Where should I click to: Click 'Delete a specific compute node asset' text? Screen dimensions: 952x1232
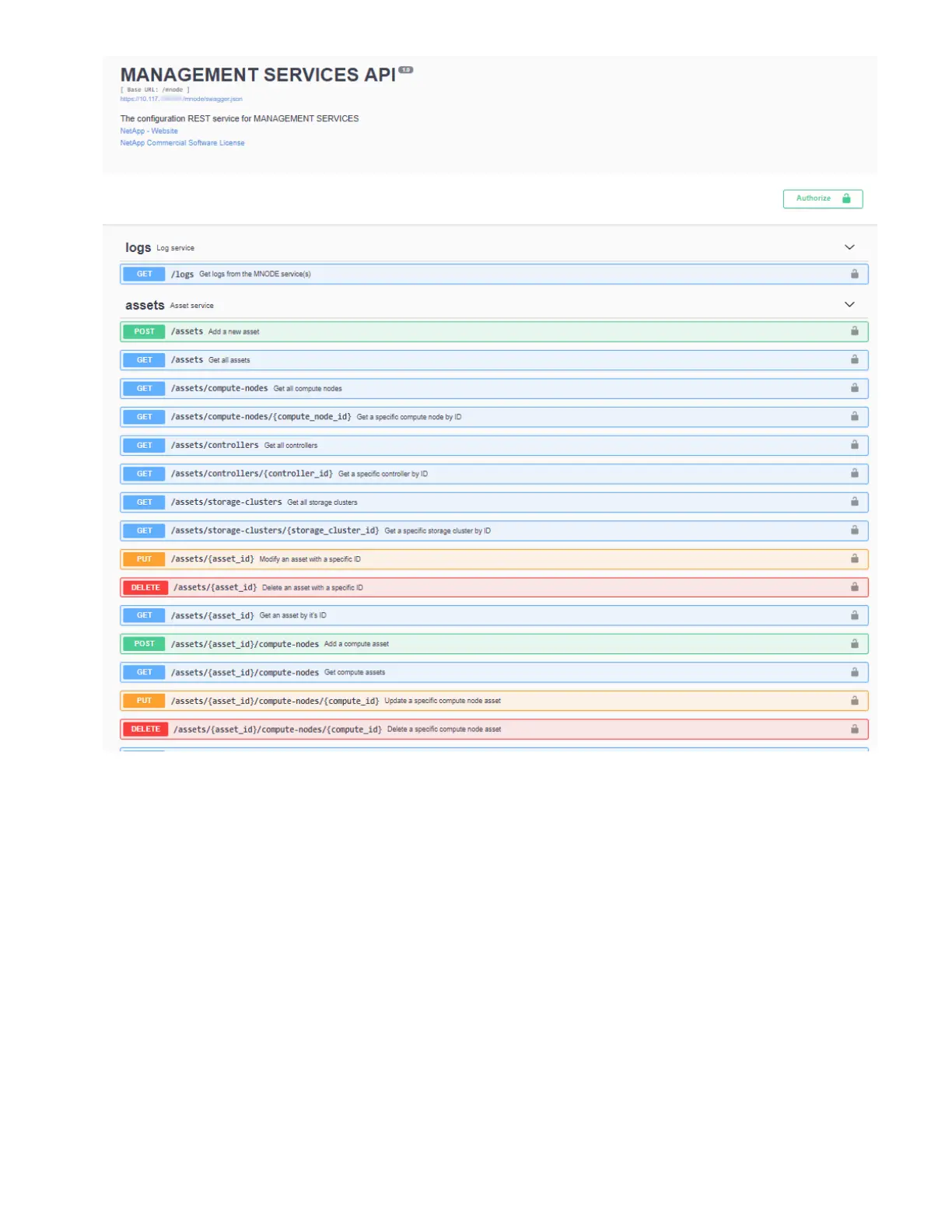444,730
